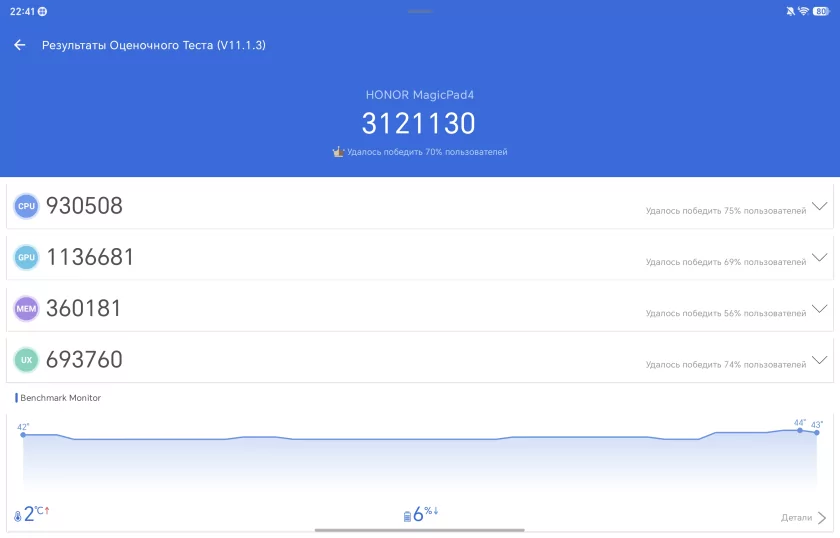Image resolution: width=840 pixels, height=538 pixels.
Task: Expand the GPU score details chevron
Action: (819, 257)
